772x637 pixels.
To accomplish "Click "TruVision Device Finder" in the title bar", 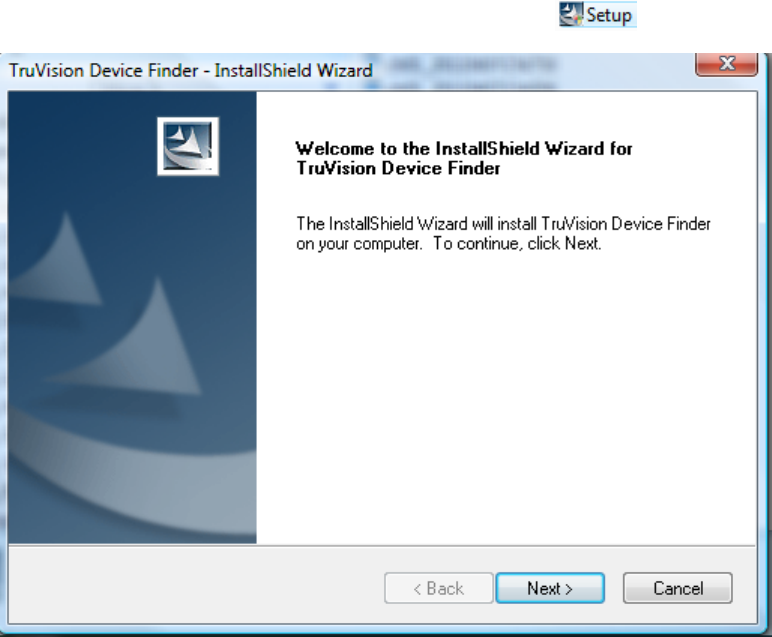I will click(x=103, y=70).
